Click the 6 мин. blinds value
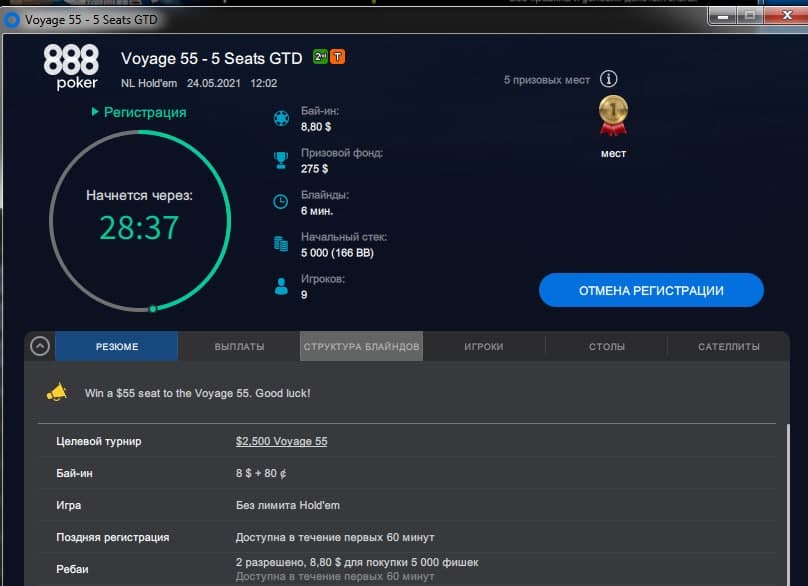 (x=317, y=211)
